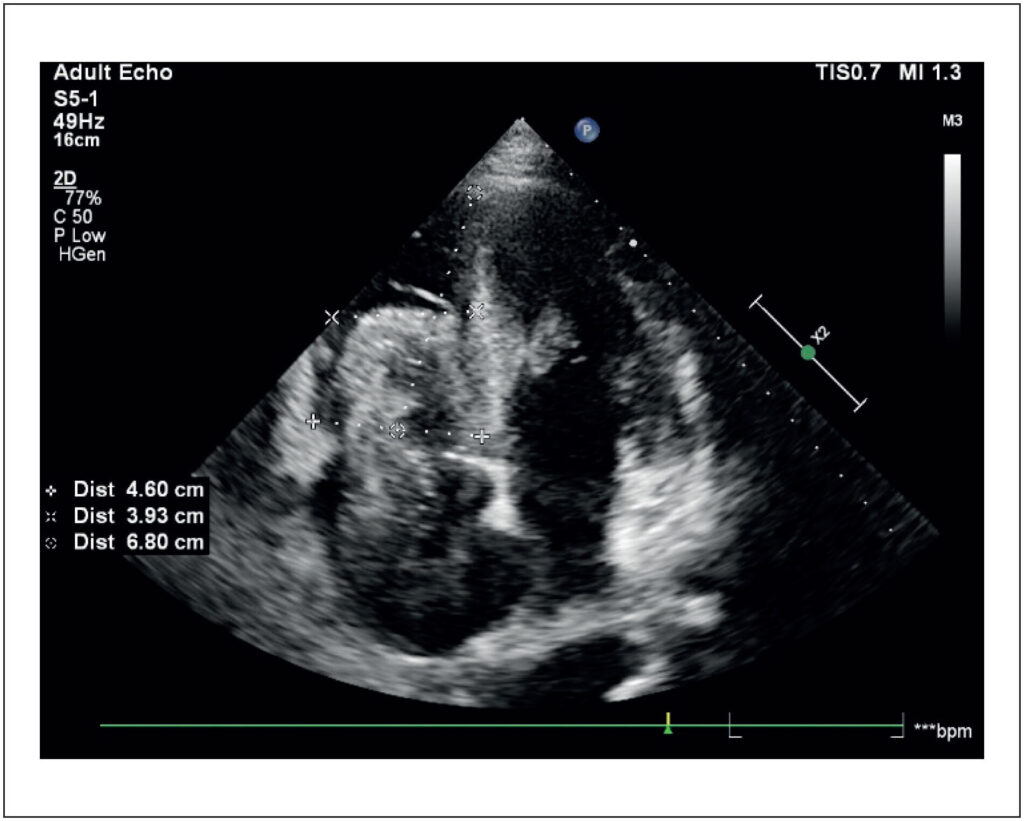Click the green focal zone dot

808,352
